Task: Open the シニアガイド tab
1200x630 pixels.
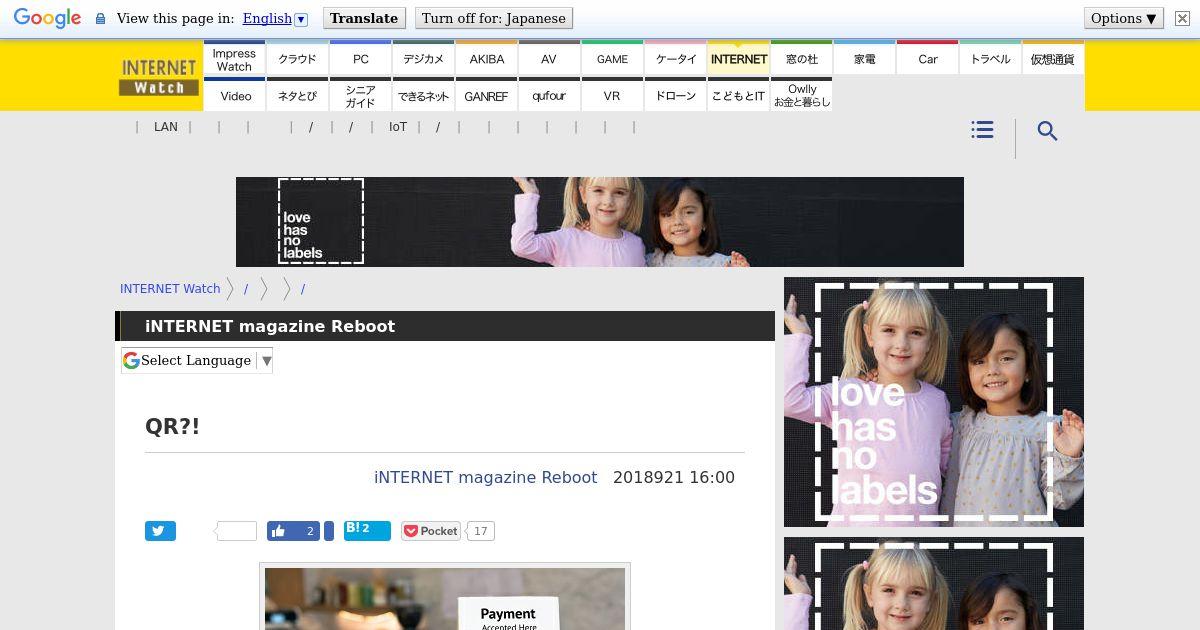Action: tap(360, 96)
